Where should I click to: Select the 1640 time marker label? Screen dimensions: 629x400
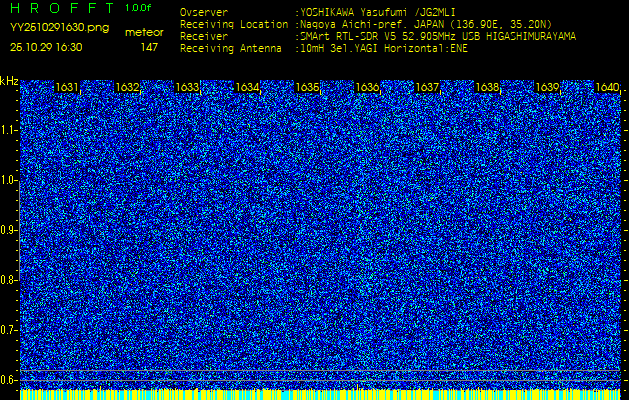pos(607,87)
